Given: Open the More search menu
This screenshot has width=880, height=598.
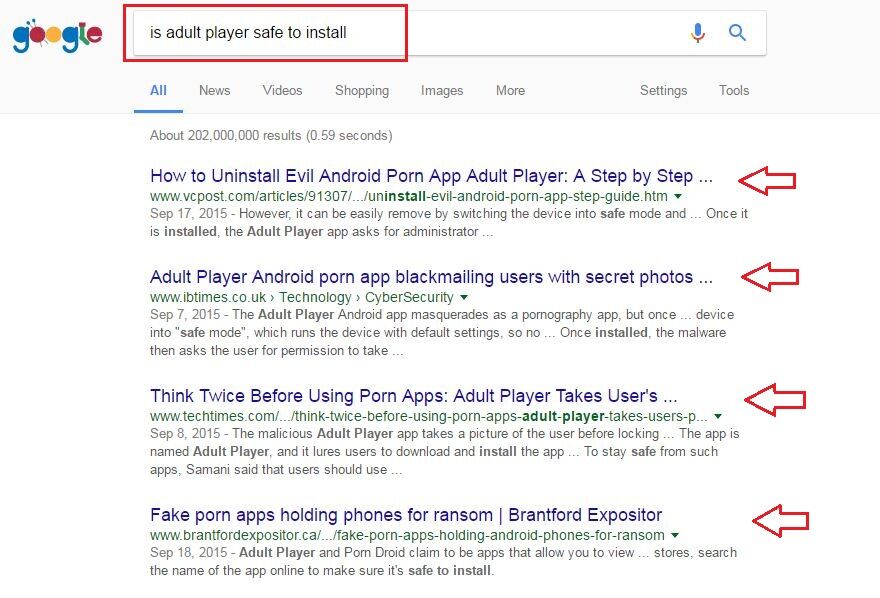Looking at the screenshot, I should (510, 90).
